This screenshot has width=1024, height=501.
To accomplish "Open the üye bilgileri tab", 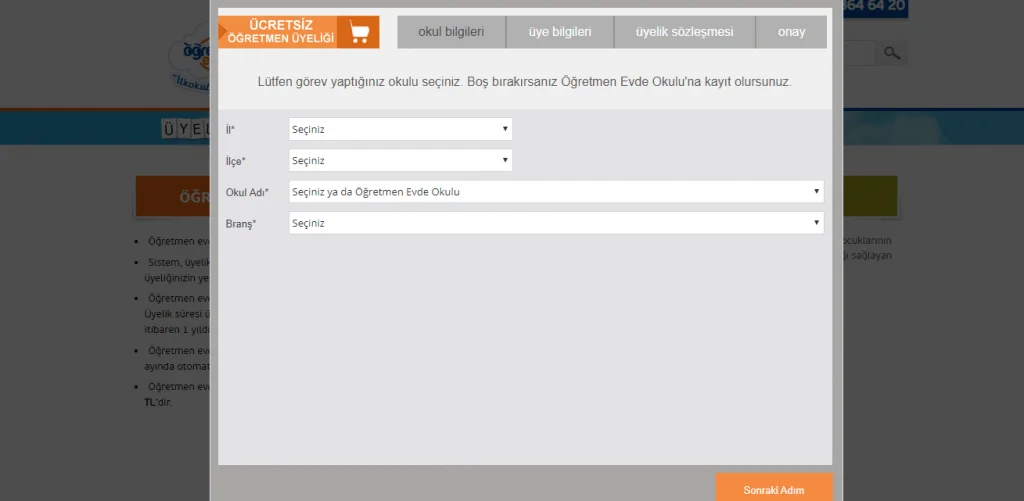I will [x=560, y=32].
